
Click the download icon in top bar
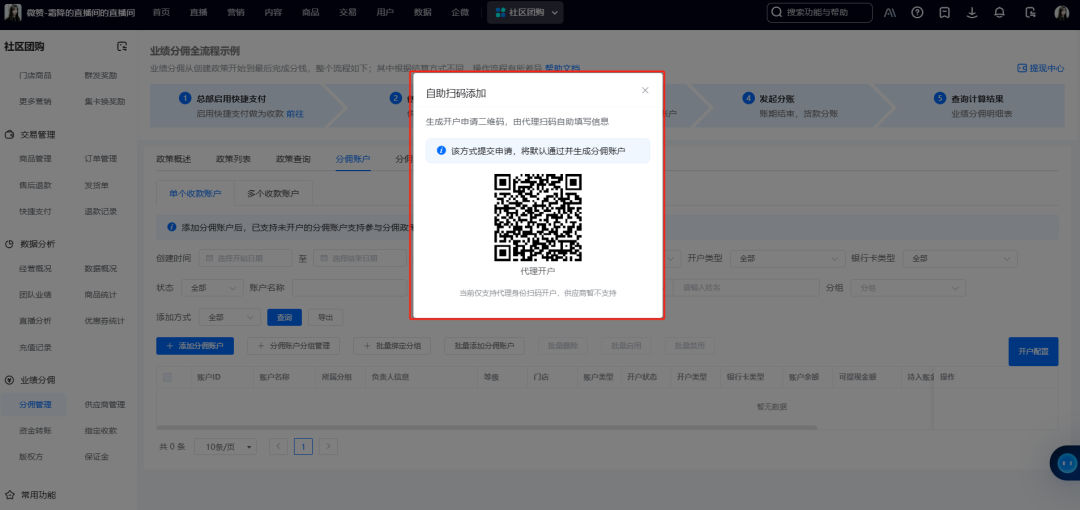[x=972, y=12]
